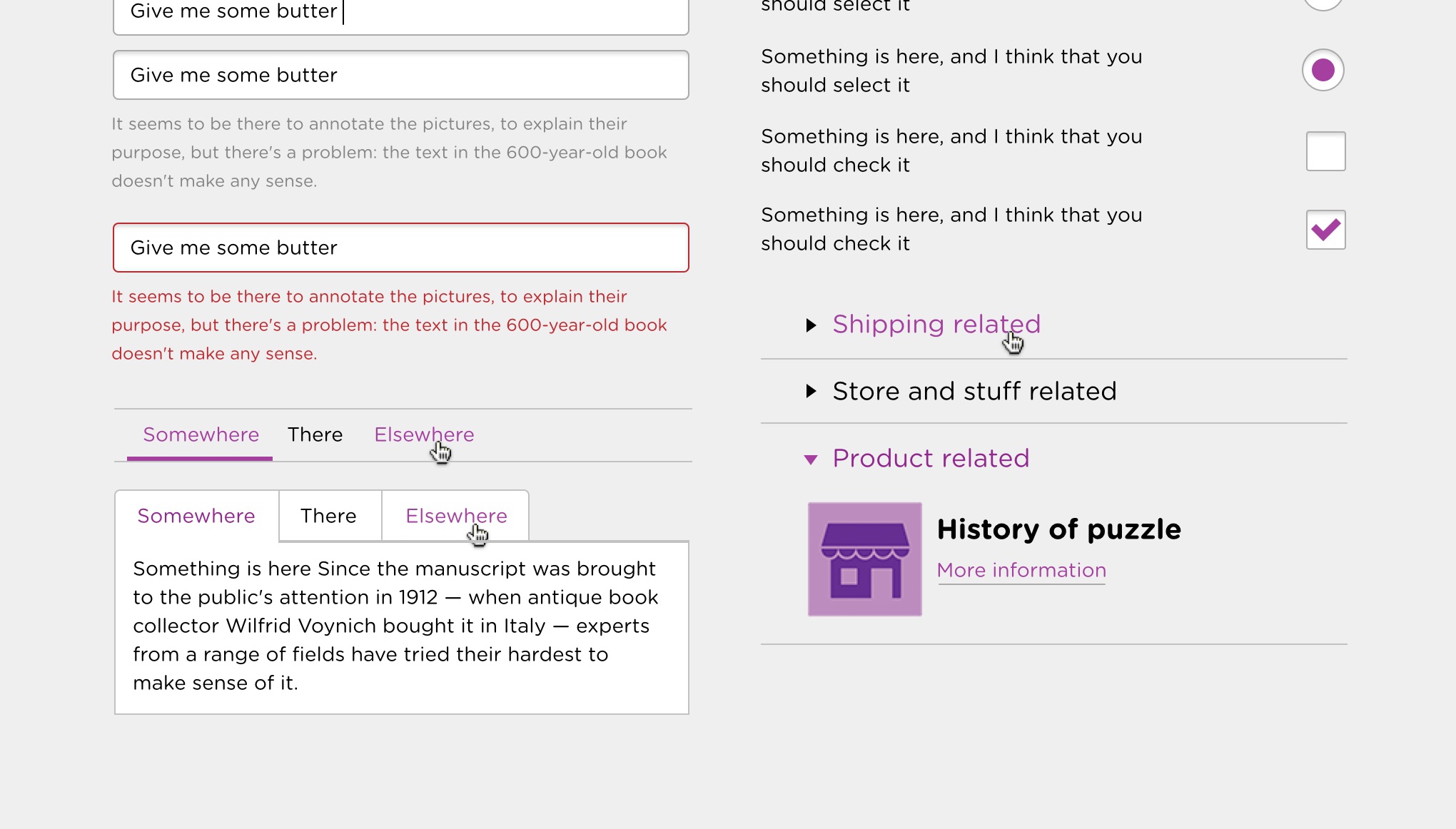The image size is (1456, 829).
Task: Uncheck the purple checked checkbox
Action: 1325,230
